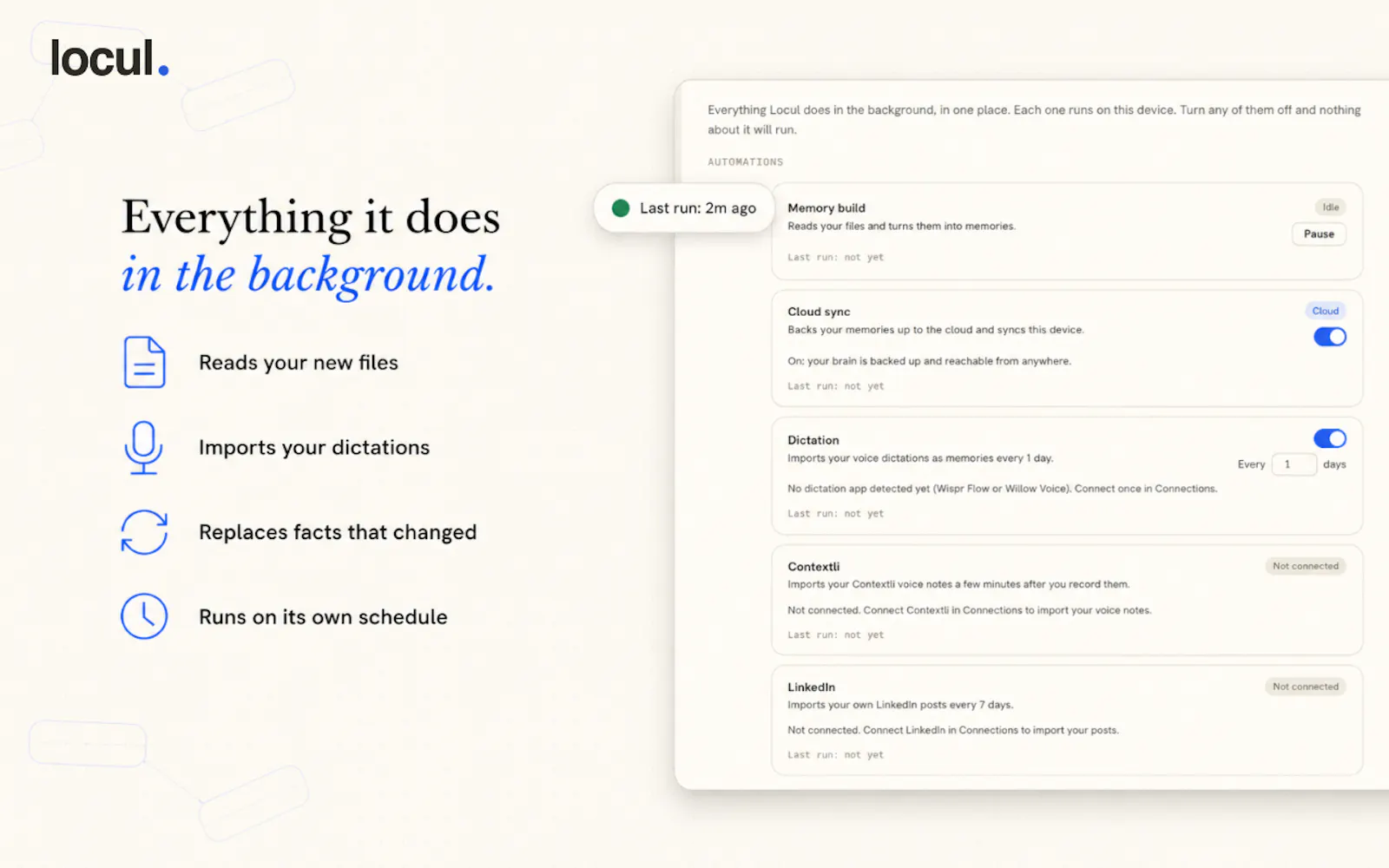Image resolution: width=1389 pixels, height=868 pixels.
Task: Click Everything it does heading
Action: [x=311, y=217]
